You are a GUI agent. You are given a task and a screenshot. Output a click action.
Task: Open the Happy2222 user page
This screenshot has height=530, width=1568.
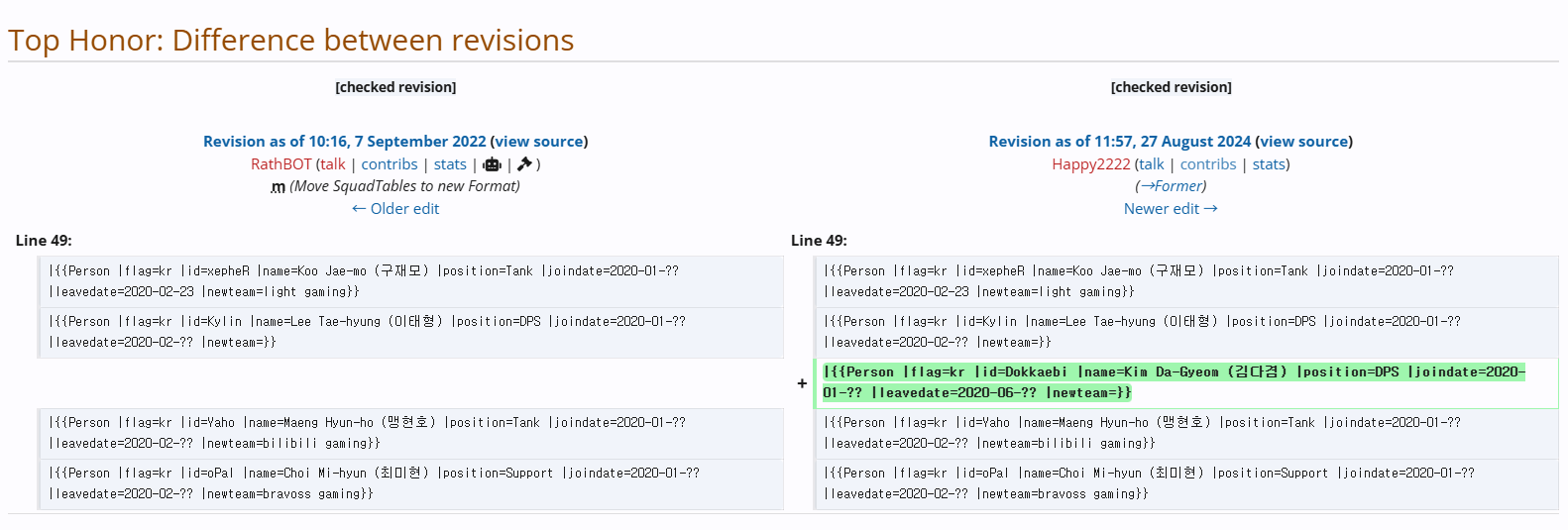coord(1090,164)
